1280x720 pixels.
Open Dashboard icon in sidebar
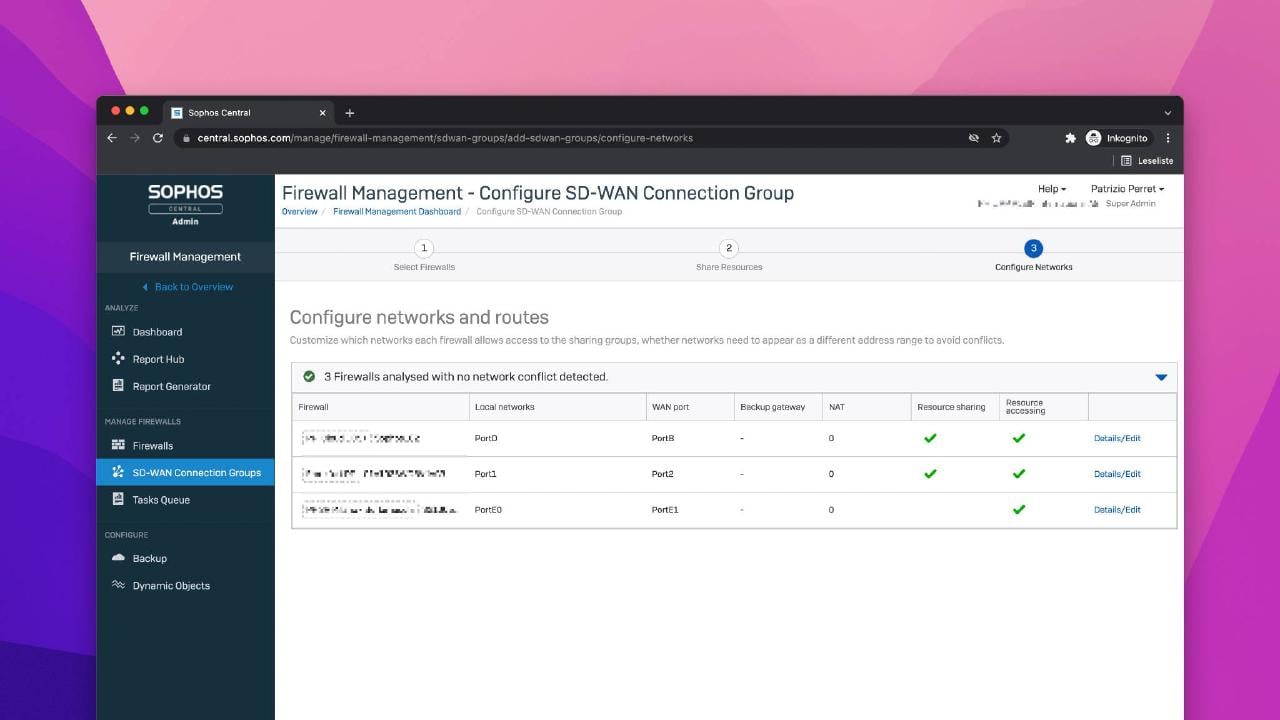(118, 331)
